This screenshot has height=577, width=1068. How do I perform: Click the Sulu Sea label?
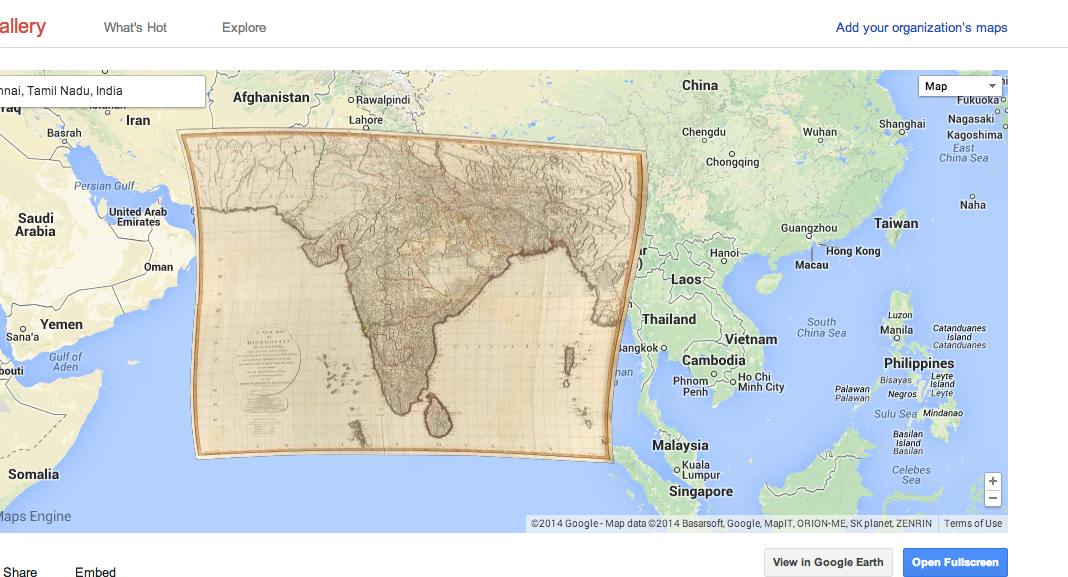pos(895,414)
